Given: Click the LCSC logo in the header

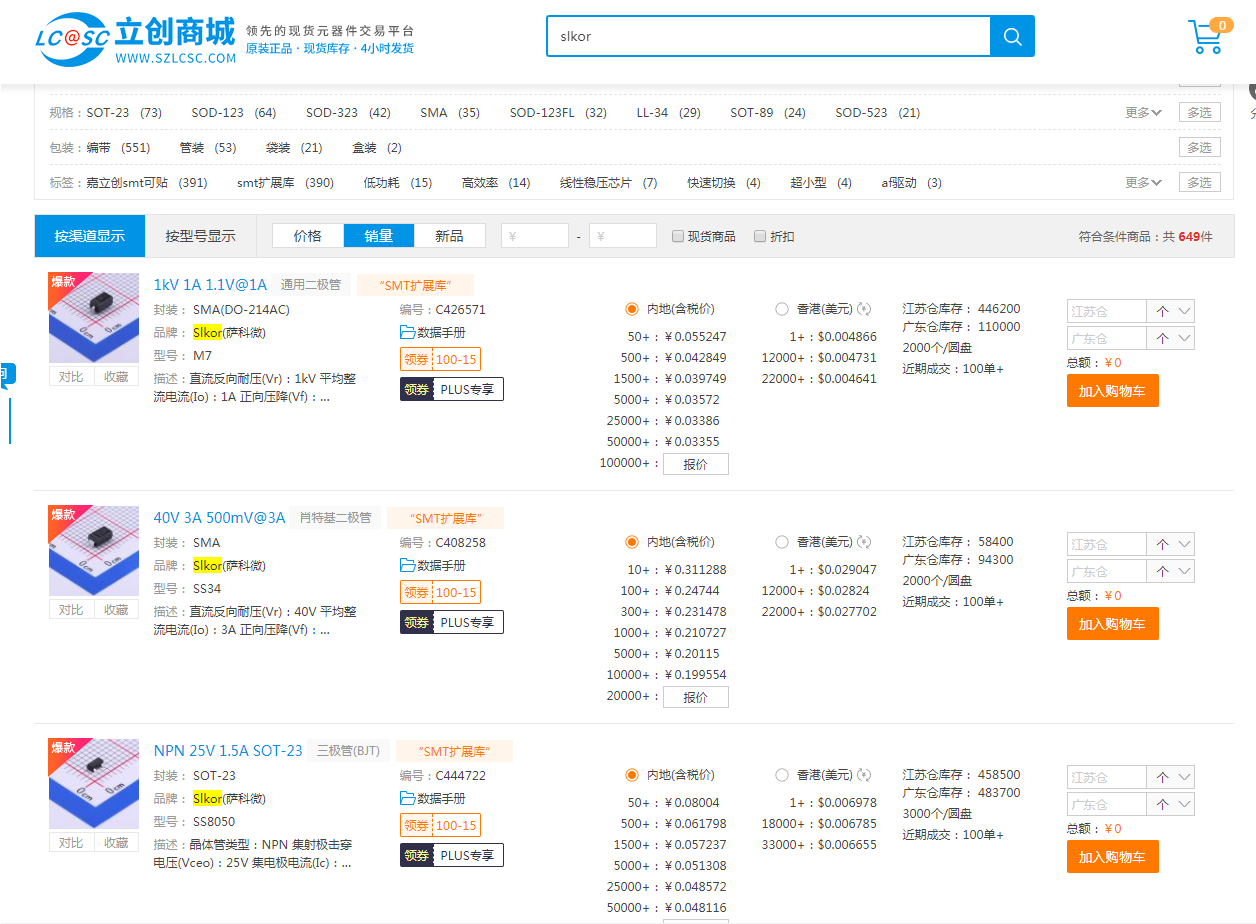Looking at the screenshot, I should click(x=137, y=39).
